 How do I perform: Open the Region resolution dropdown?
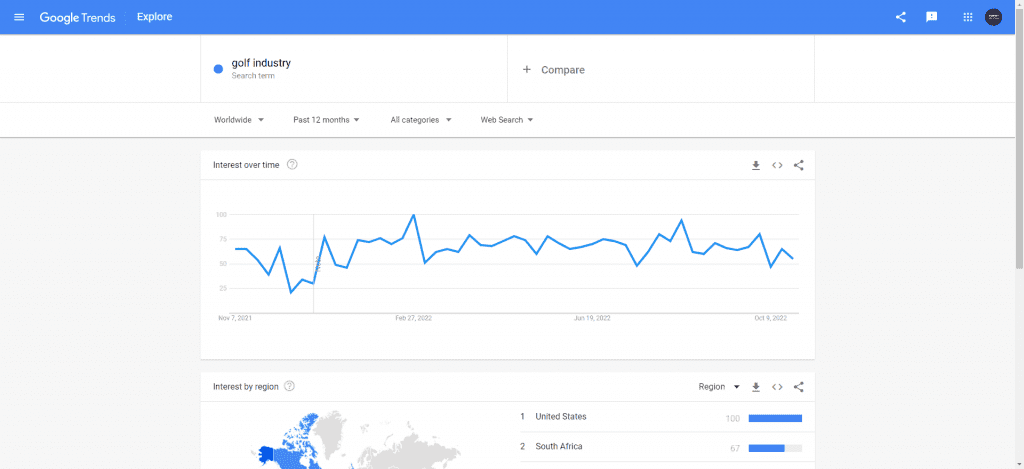click(x=719, y=387)
